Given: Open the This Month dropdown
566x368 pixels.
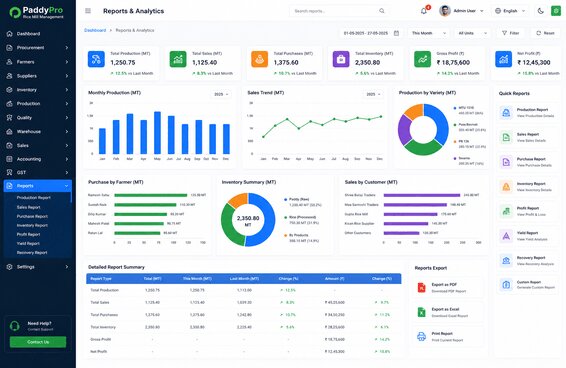Looking at the screenshot, I should click(428, 33).
